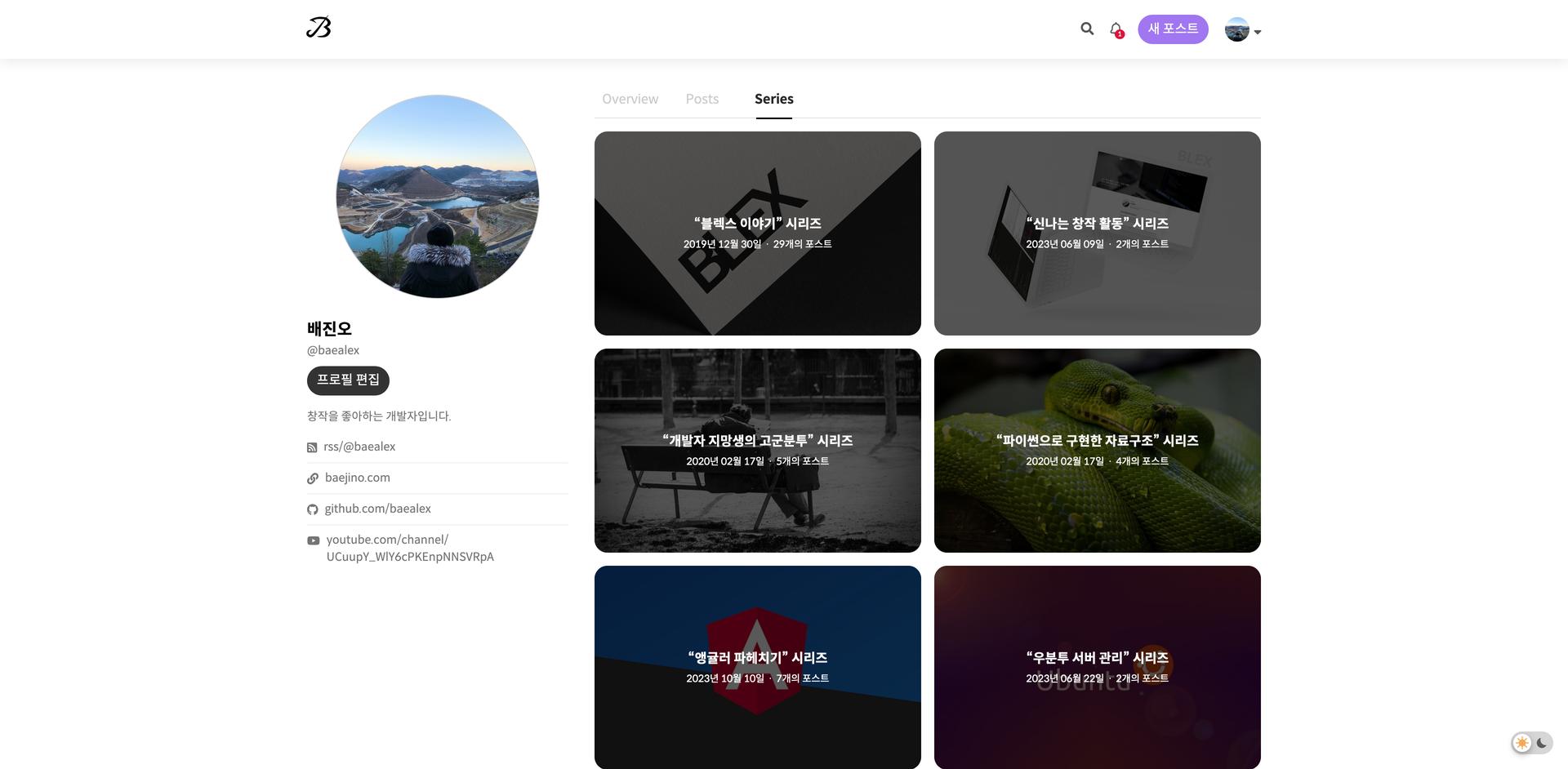Open notifications bell icon

1116,29
